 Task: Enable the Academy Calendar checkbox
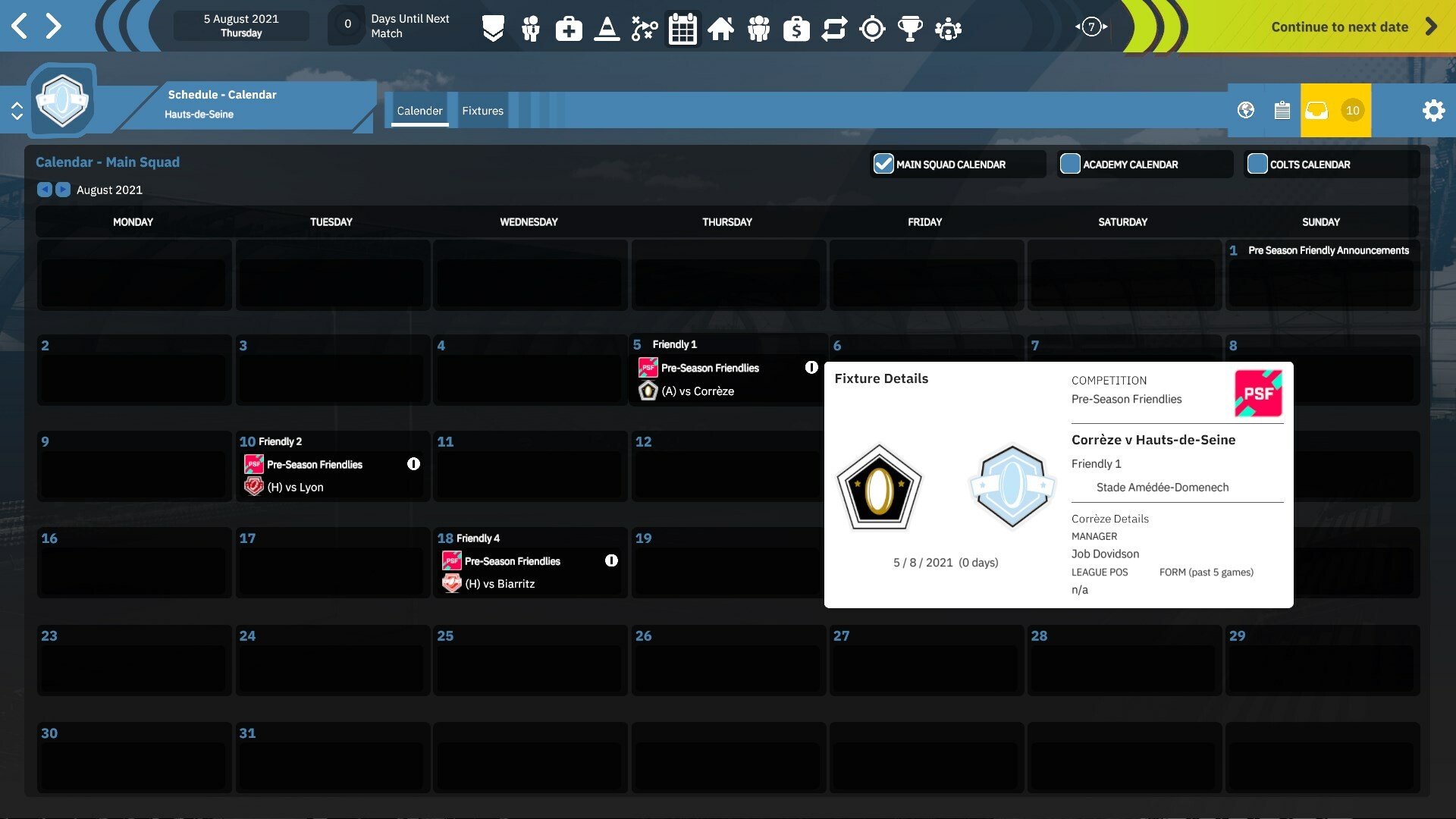tap(1070, 164)
